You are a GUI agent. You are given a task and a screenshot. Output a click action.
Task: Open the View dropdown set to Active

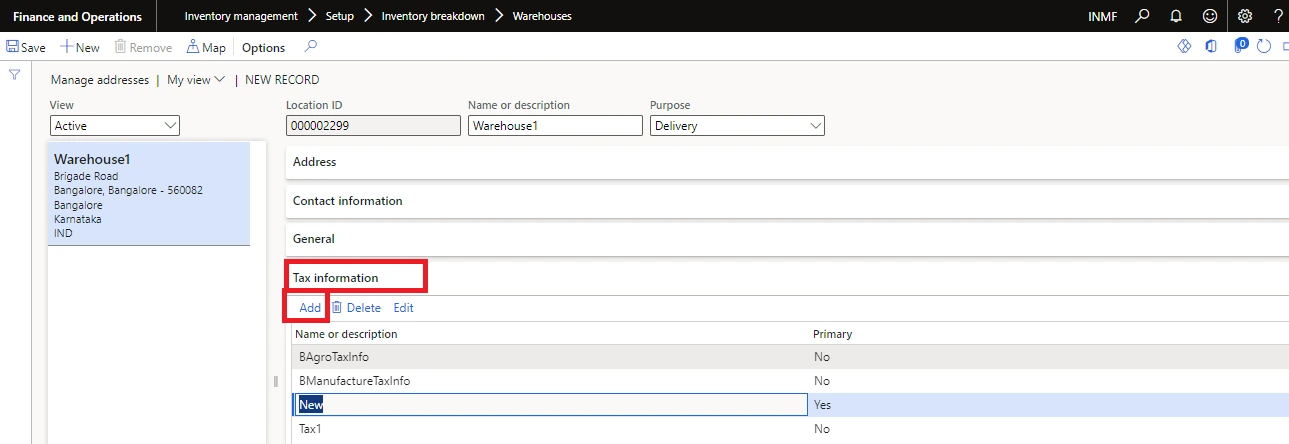(x=115, y=126)
